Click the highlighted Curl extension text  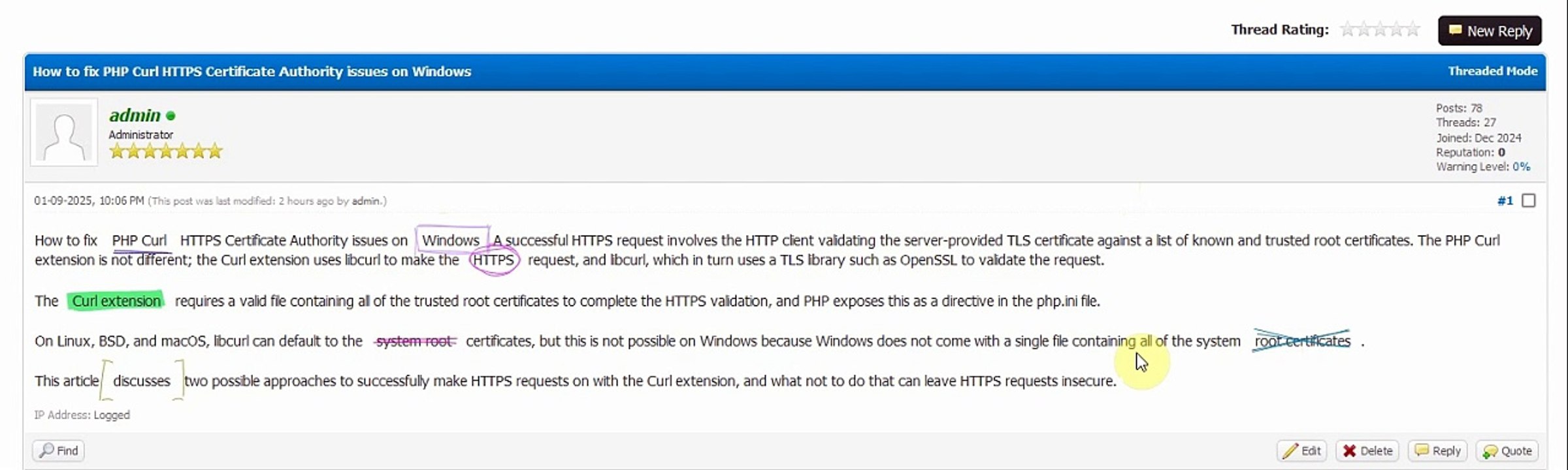pos(116,301)
